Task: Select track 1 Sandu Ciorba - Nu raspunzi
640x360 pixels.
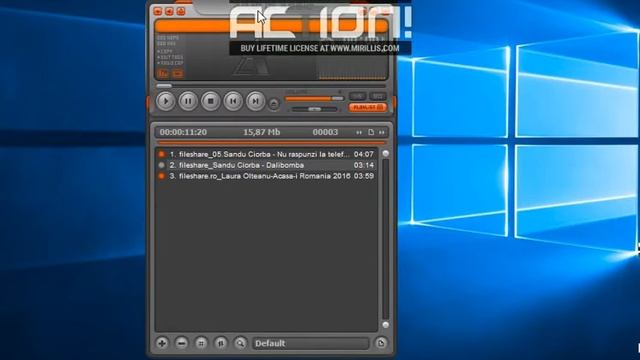Action: (266, 154)
